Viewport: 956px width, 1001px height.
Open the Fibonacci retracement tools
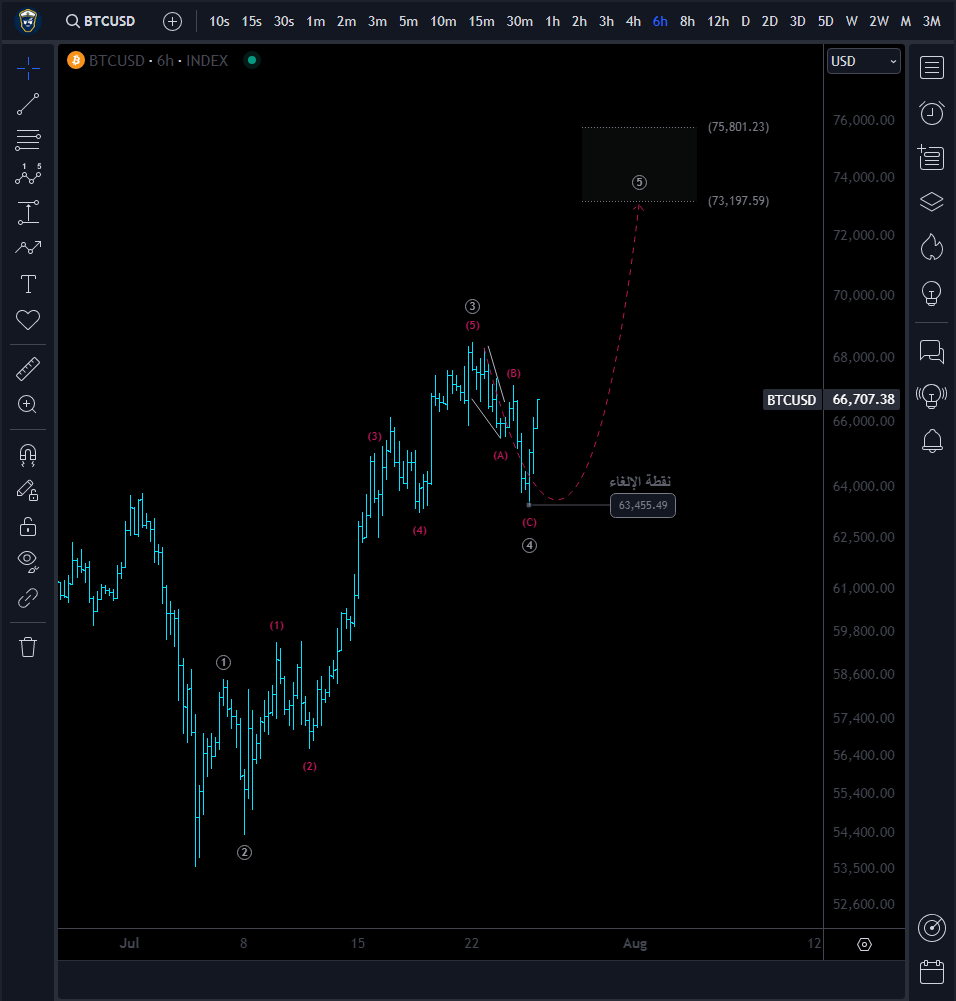tap(28, 140)
